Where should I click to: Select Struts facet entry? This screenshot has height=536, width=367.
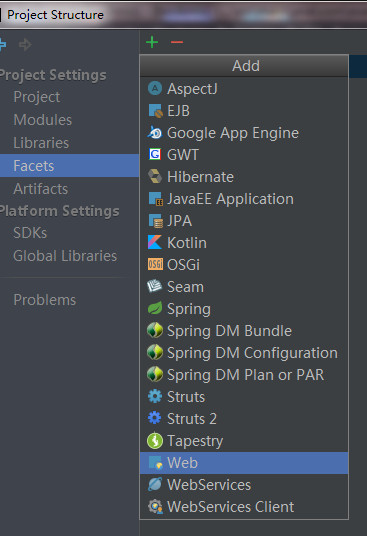coord(244,397)
